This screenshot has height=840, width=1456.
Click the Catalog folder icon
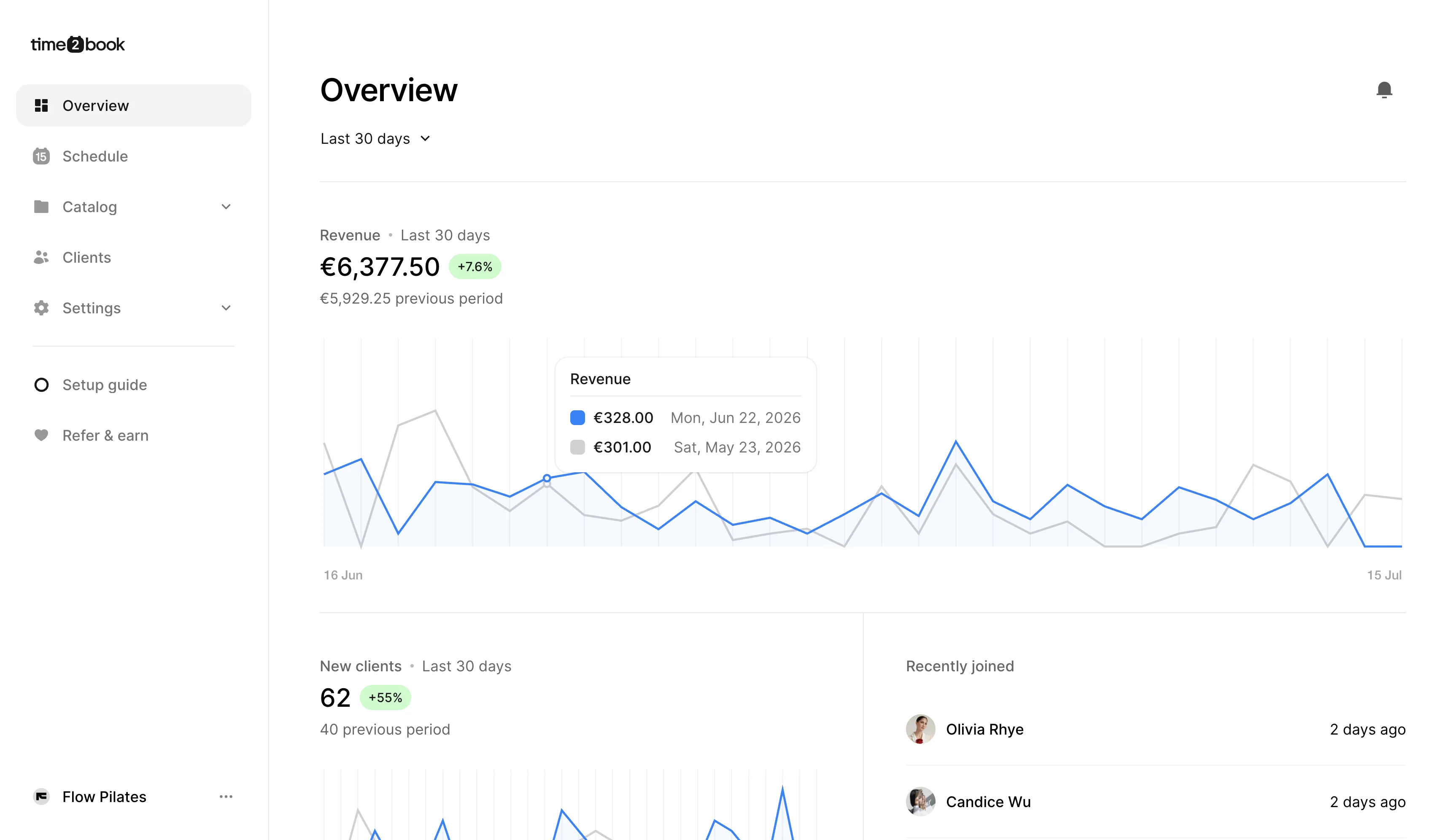(41, 207)
